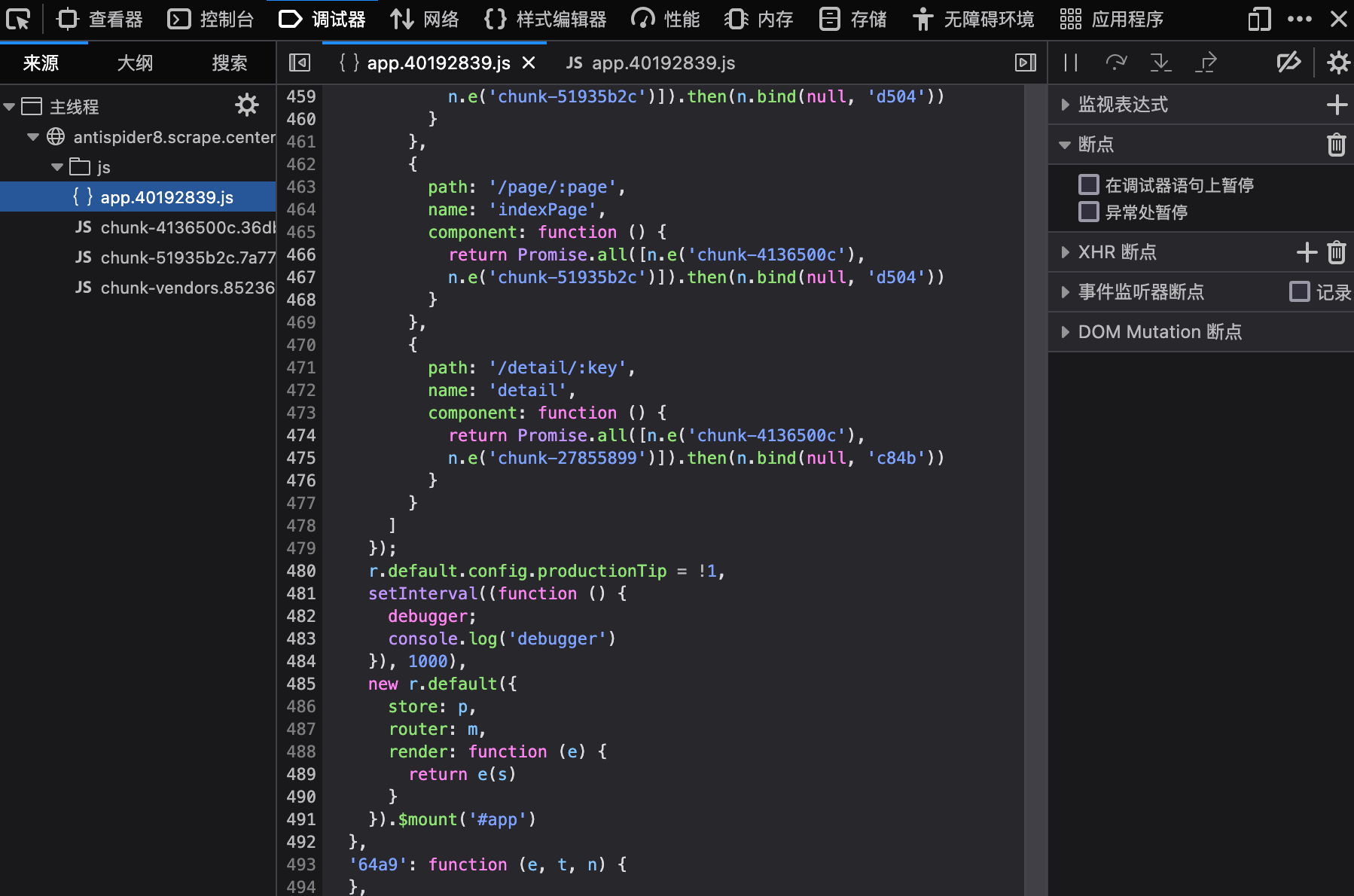The width and height of the screenshot is (1354, 896).
Task: Click the element picker icon
Action: tap(18, 19)
